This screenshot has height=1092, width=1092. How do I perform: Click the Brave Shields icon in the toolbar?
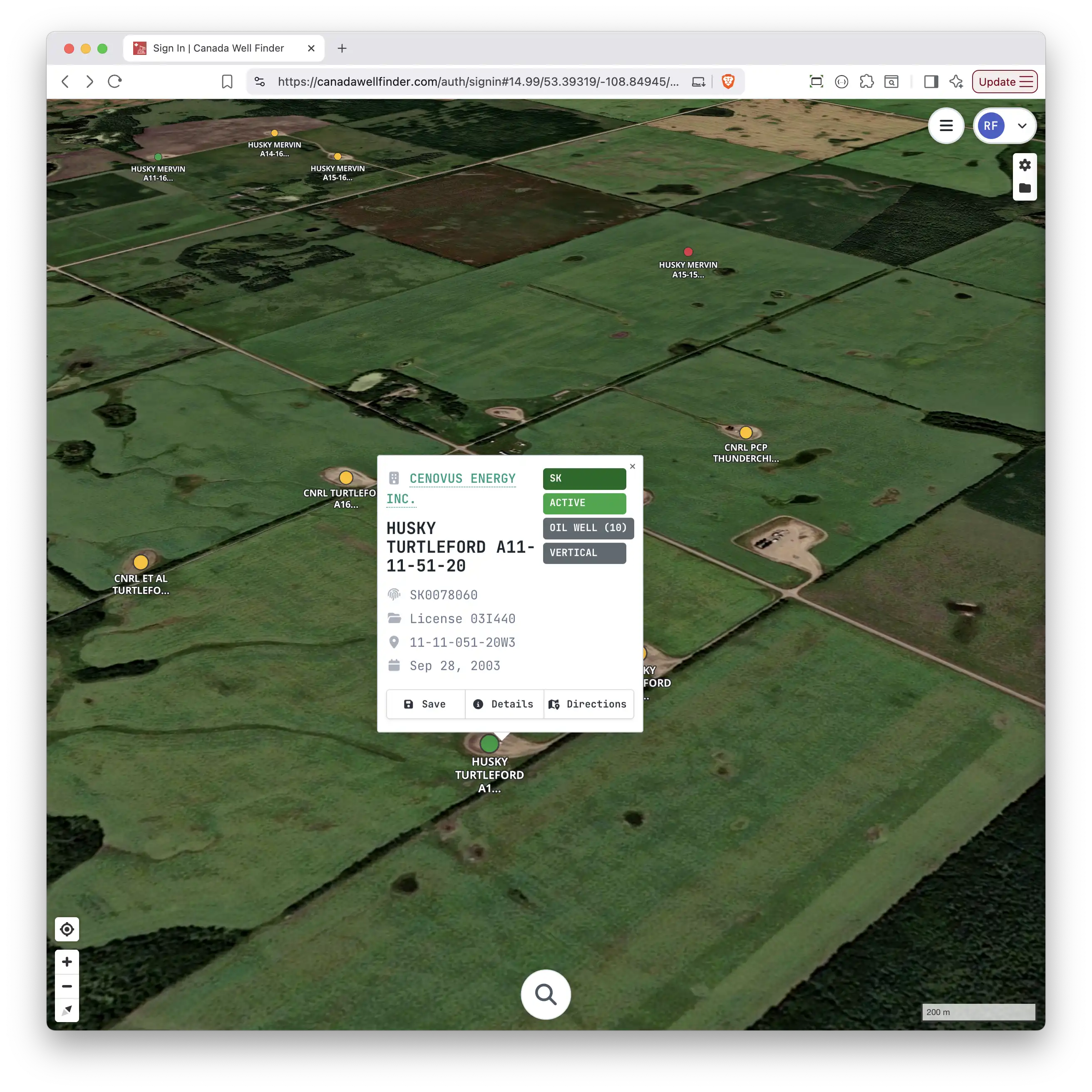pos(728,82)
